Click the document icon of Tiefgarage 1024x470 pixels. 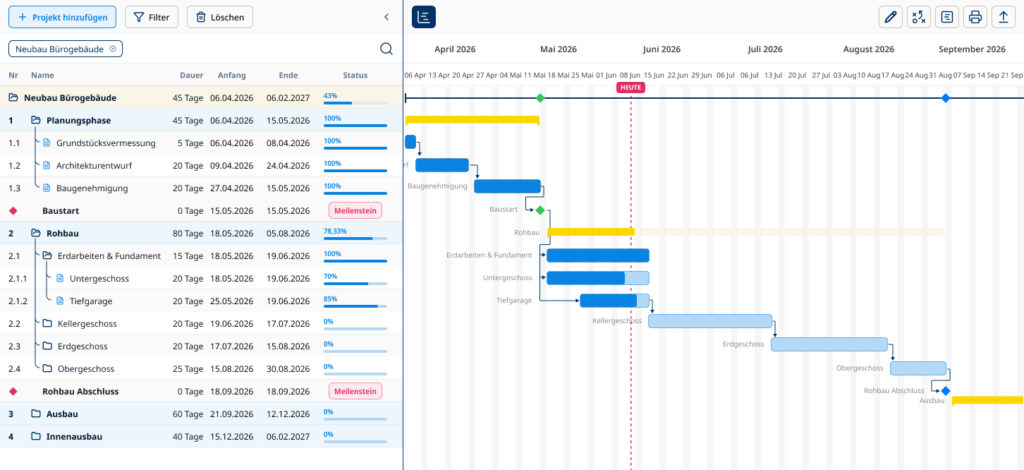tap(60, 301)
